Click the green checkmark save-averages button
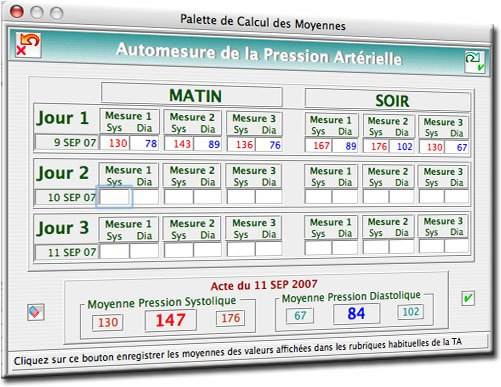501x387 pixels. click(x=468, y=298)
